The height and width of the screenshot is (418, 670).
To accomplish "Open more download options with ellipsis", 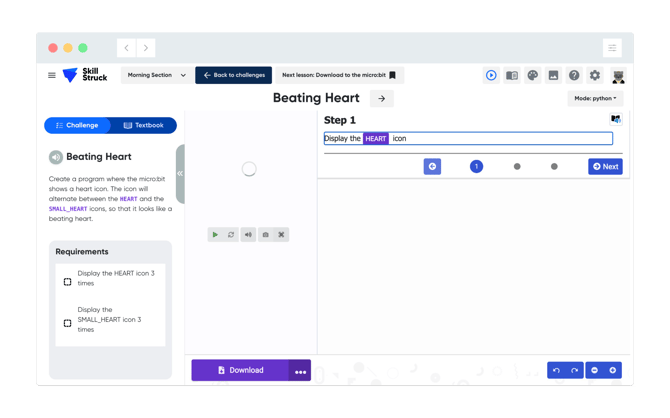I will click(300, 371).
